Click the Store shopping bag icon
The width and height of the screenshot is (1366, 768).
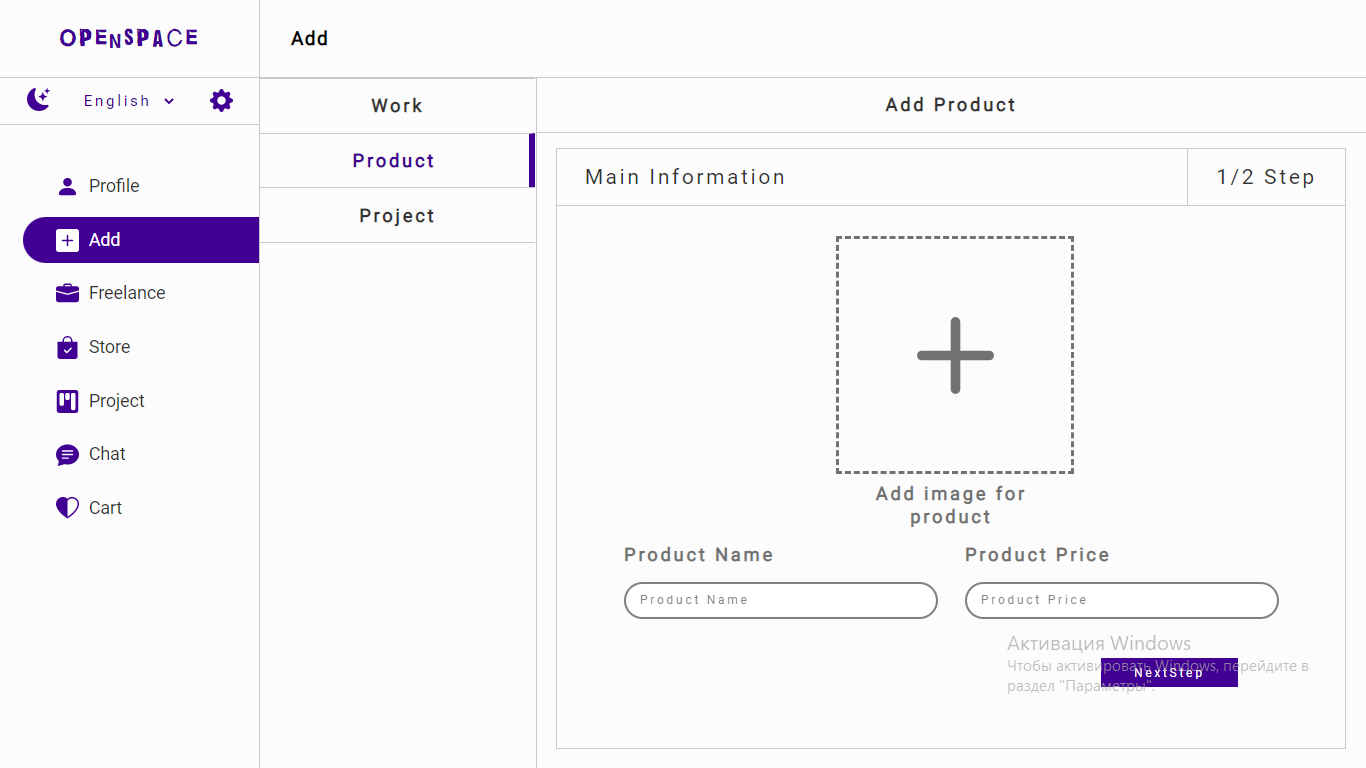pos(67,347)
